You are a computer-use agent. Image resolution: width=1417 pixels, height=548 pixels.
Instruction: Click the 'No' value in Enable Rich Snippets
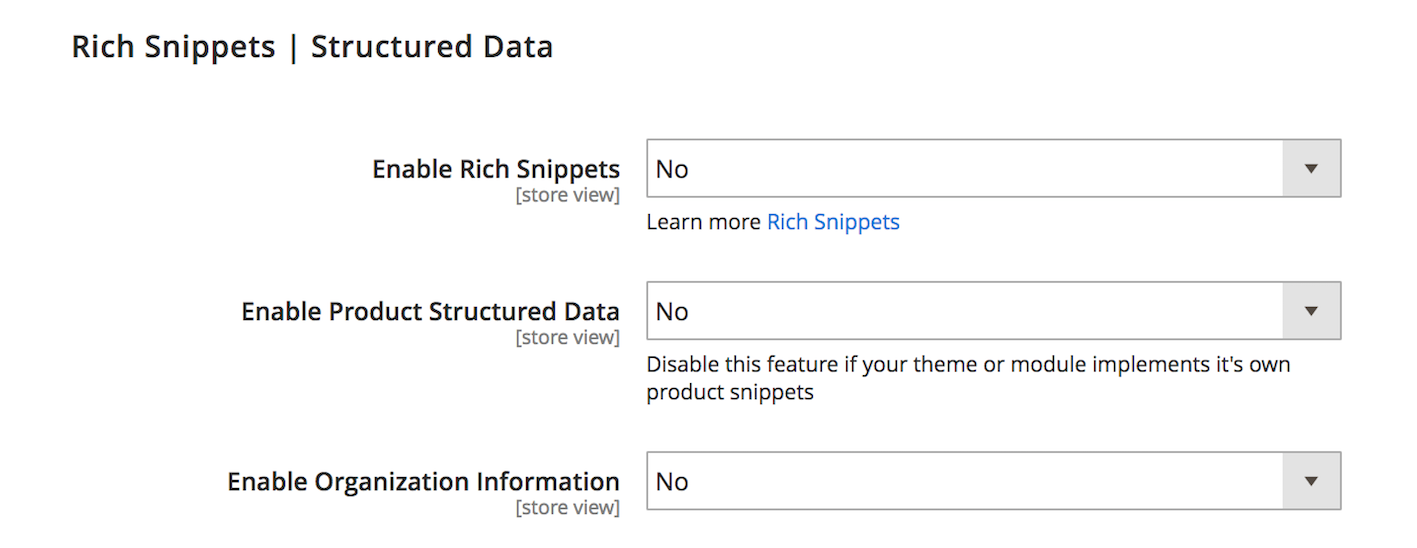click(x=672, y=169)
